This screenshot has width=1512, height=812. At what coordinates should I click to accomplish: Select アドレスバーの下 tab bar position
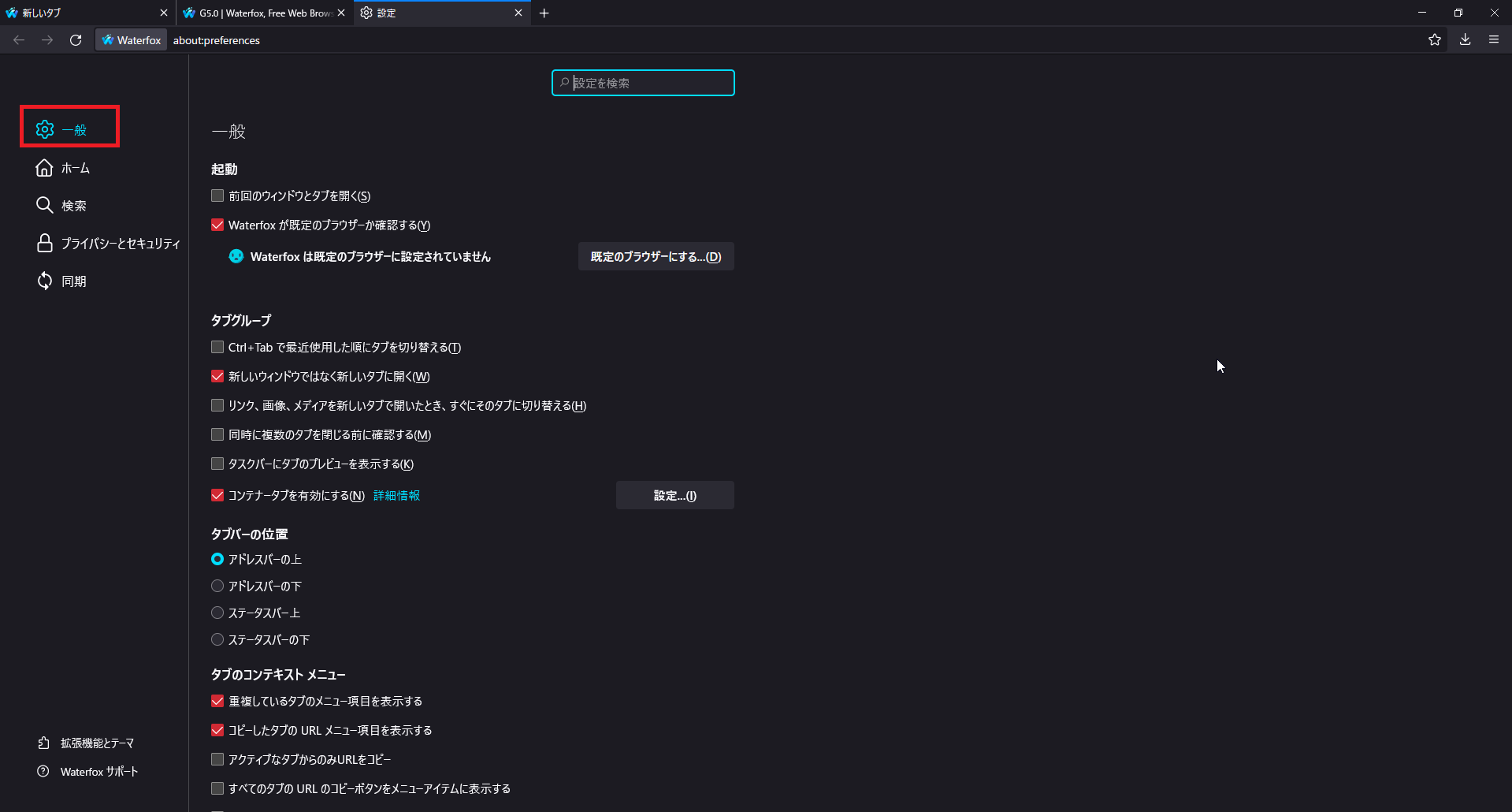coord(217,586)
